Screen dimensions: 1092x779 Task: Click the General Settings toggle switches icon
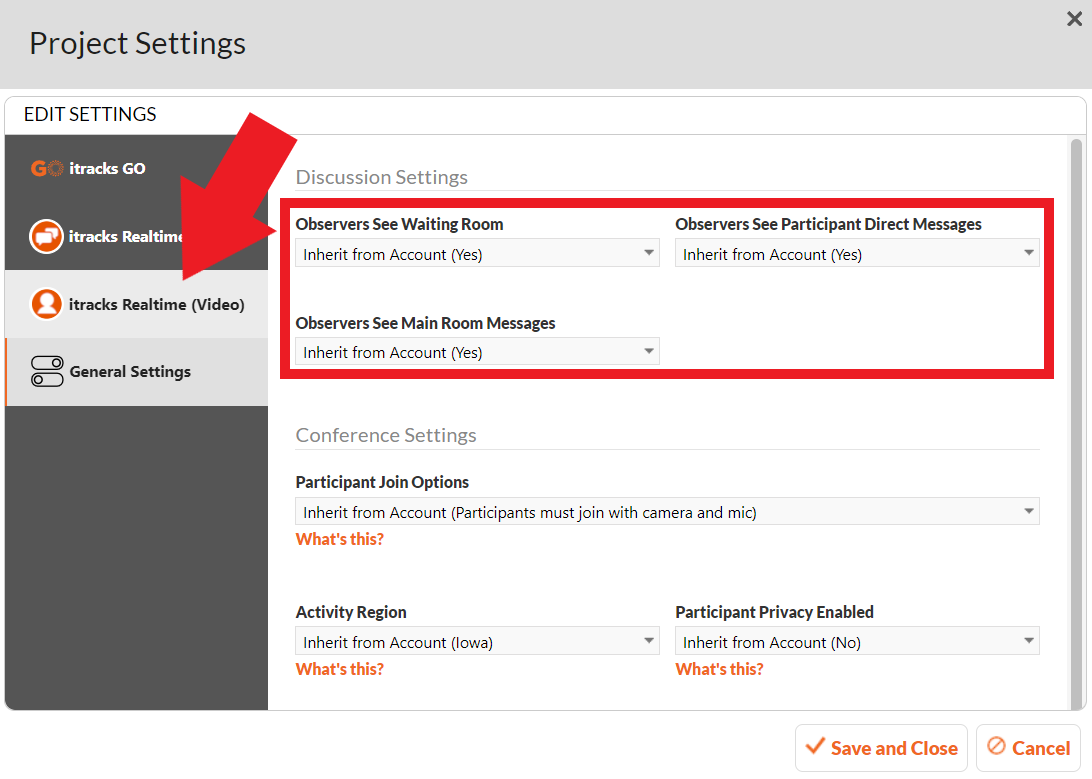point(47,372)
